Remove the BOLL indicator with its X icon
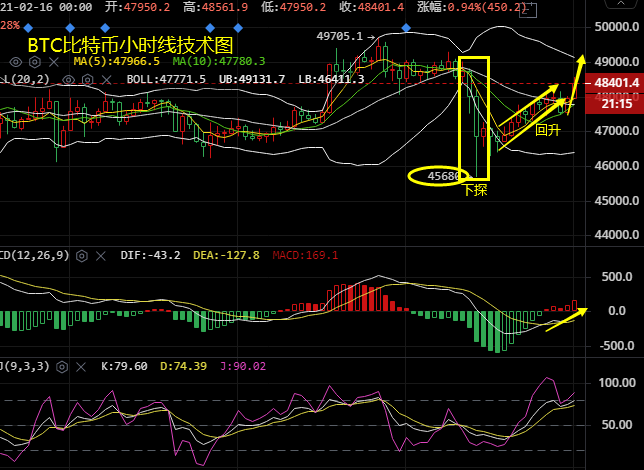The image size is (644, 470). [x=106, y=80]
